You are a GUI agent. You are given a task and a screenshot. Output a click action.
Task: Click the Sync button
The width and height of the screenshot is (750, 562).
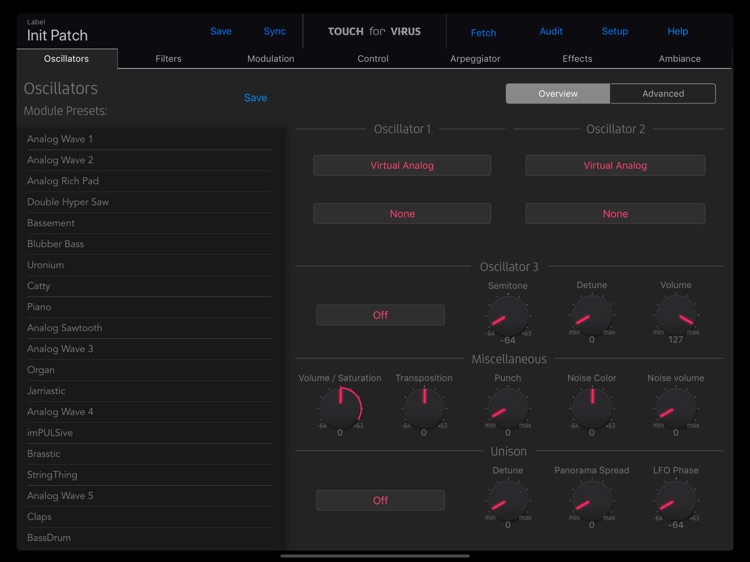click(x=275, y=32)
